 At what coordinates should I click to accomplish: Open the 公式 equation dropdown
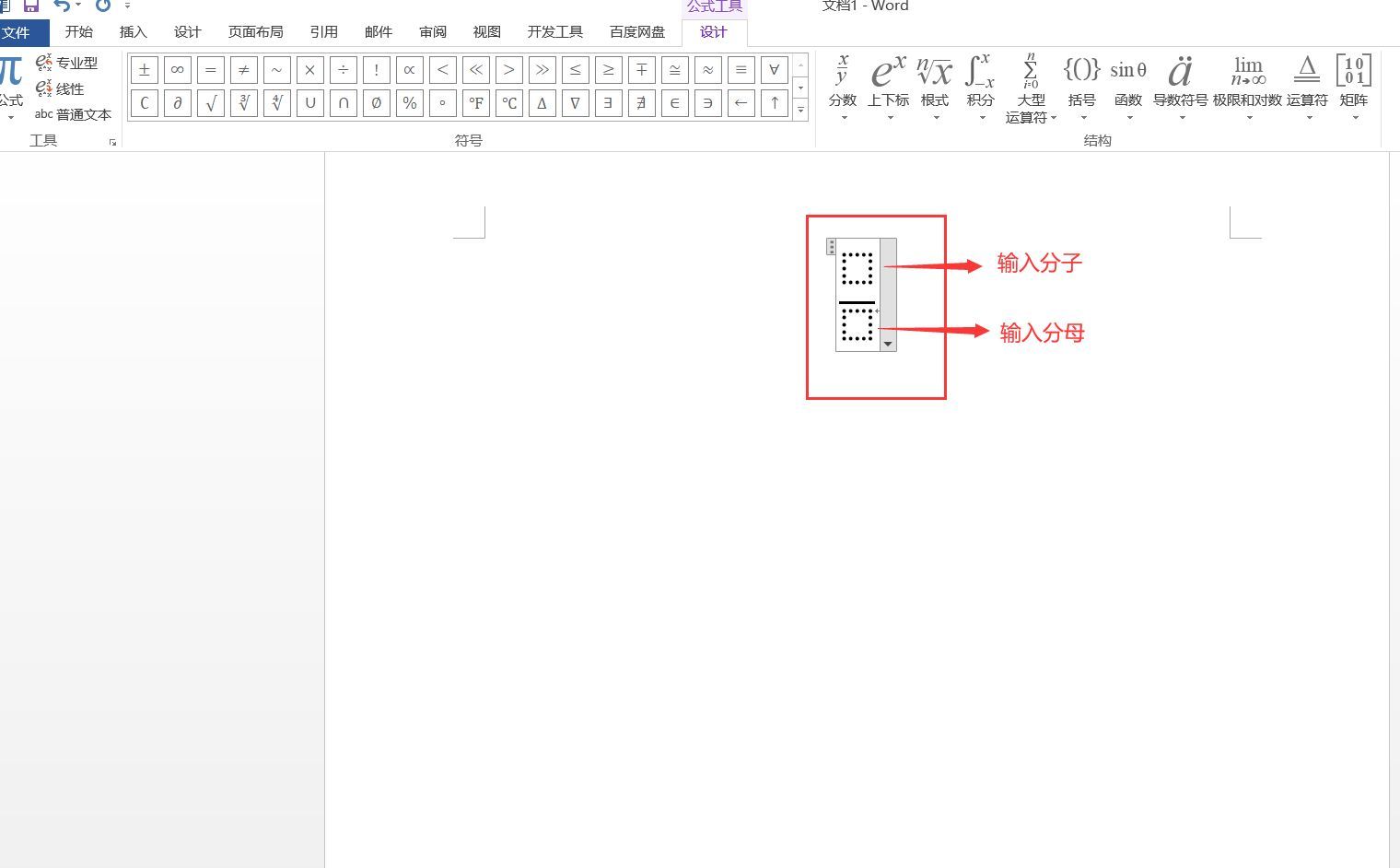[11, 88]
